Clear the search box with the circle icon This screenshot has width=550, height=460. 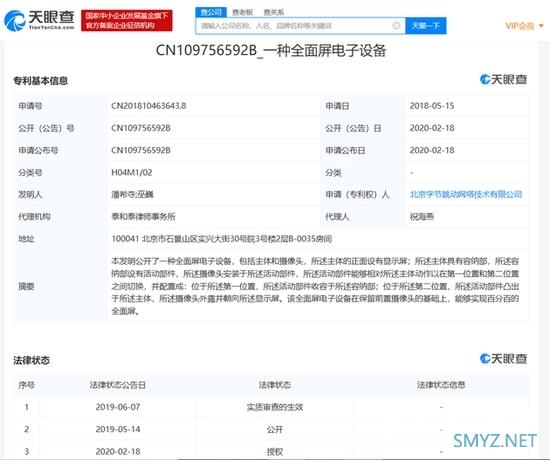(396, 25)
